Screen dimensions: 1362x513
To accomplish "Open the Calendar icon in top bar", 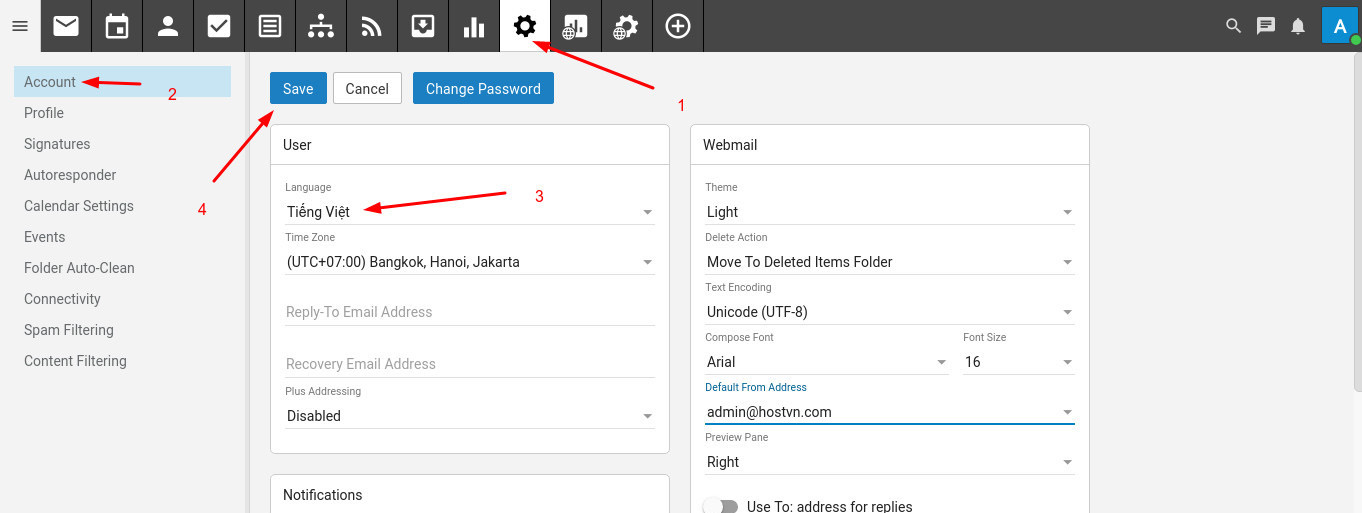I will (117, 26).
